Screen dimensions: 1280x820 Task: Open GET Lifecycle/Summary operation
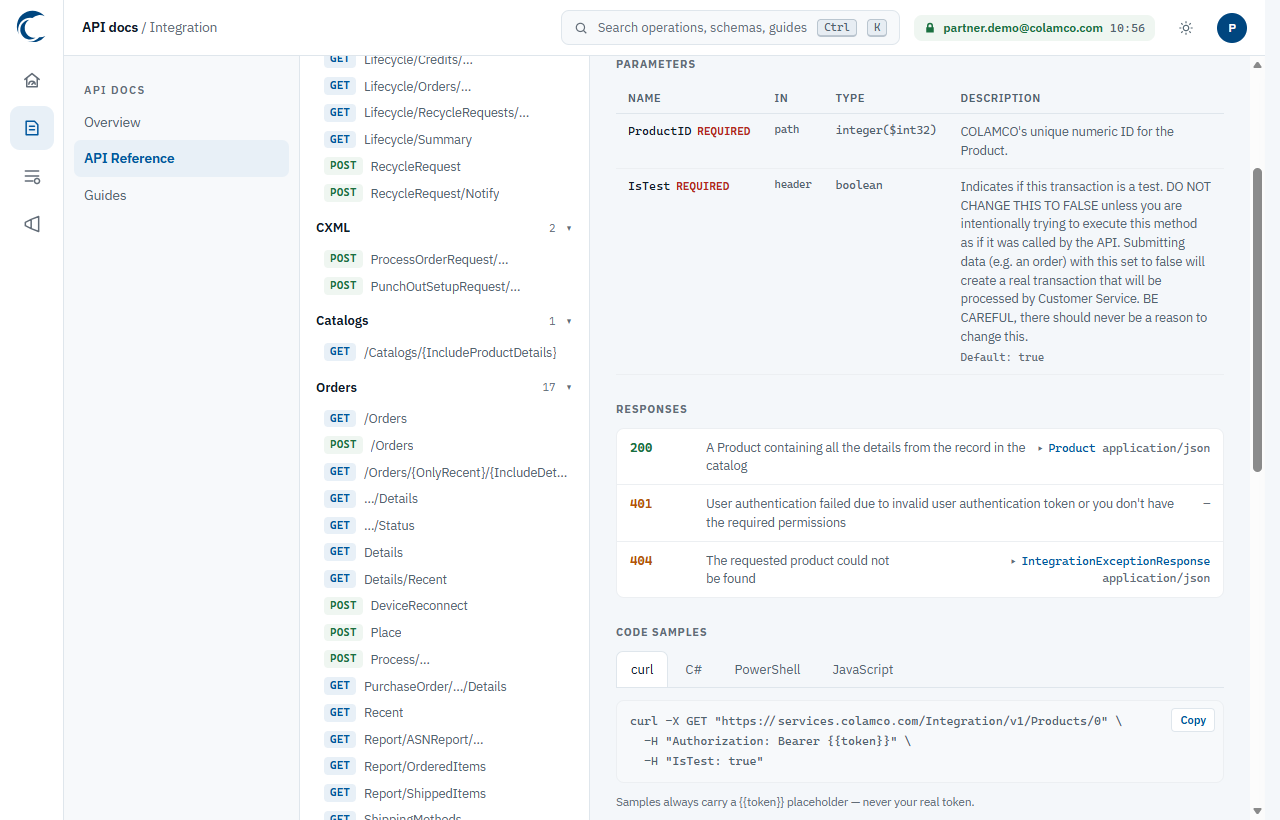pyautogui.click(x=445, y=140)
